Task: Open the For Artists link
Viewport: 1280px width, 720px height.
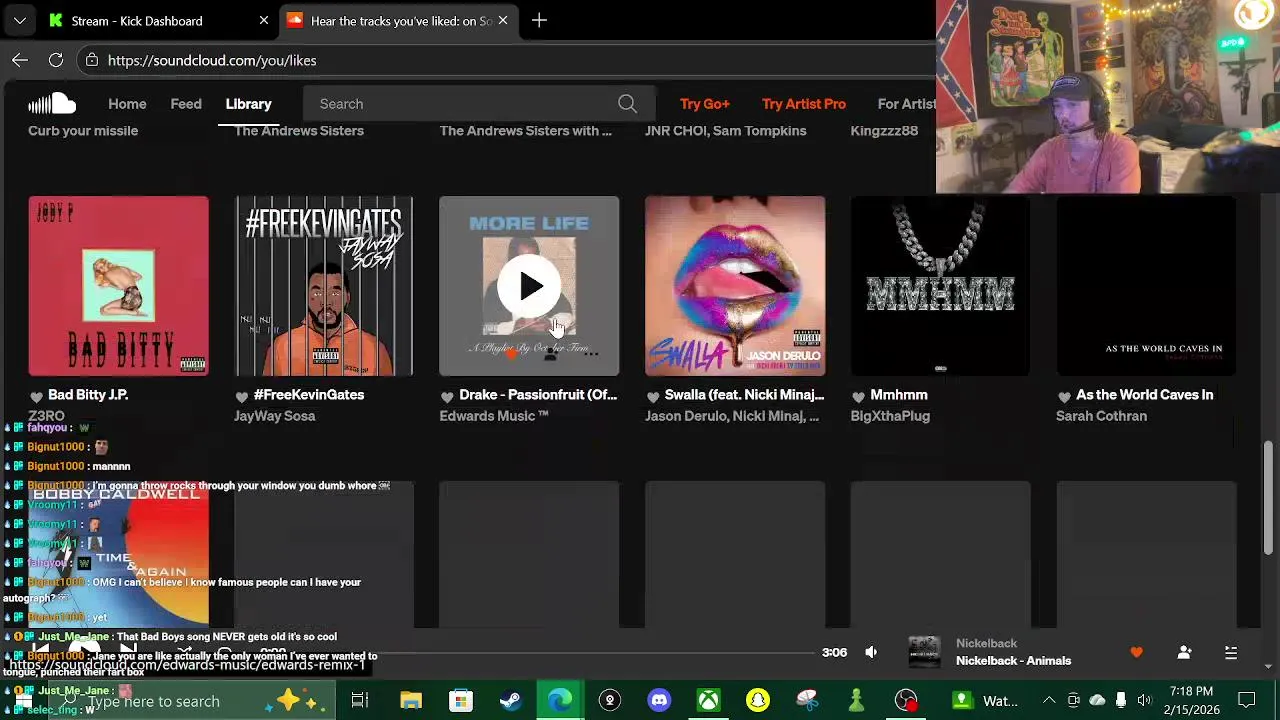Action: (907, 104)
